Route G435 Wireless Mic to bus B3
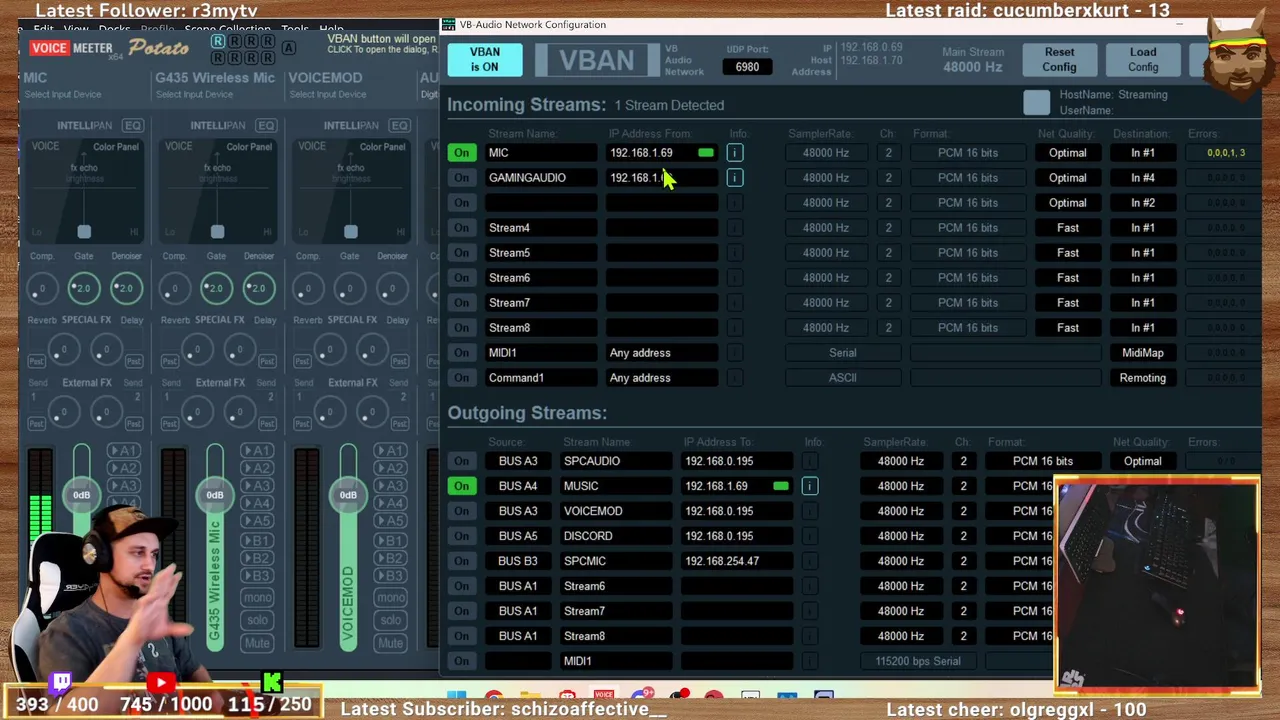This screenshot has height=720, width=1280. [x=257, y=577]
